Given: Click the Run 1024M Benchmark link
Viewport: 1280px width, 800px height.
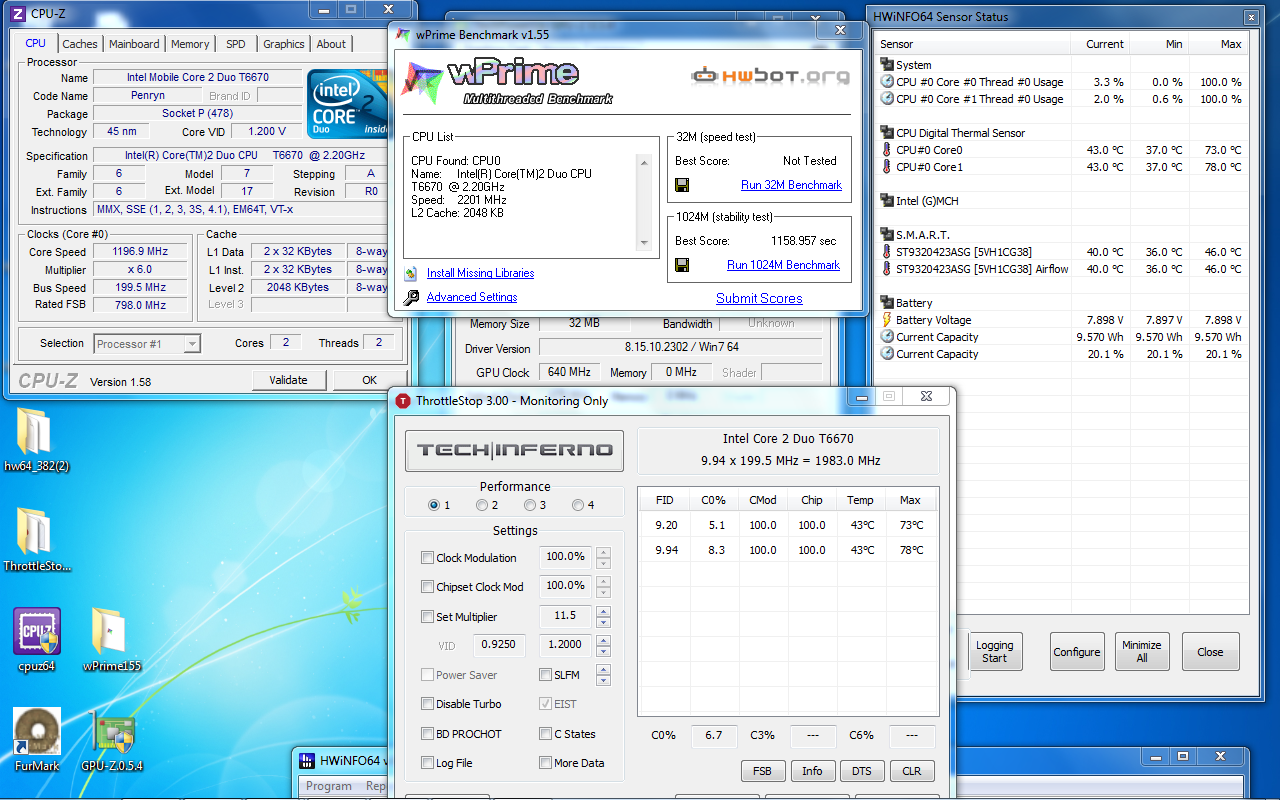Looking at the screenshot, I should coord(783,265).
